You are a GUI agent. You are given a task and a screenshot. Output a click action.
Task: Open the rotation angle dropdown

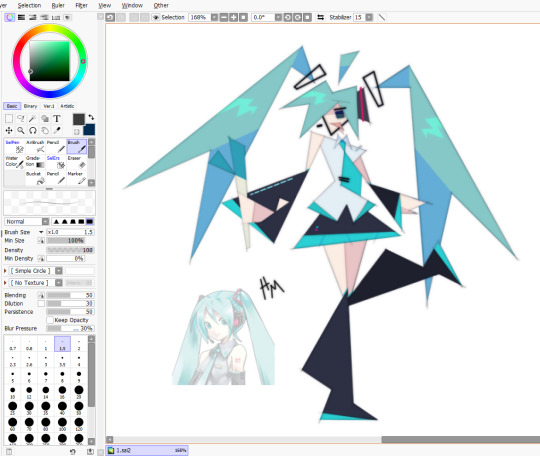tap(278, 17)
